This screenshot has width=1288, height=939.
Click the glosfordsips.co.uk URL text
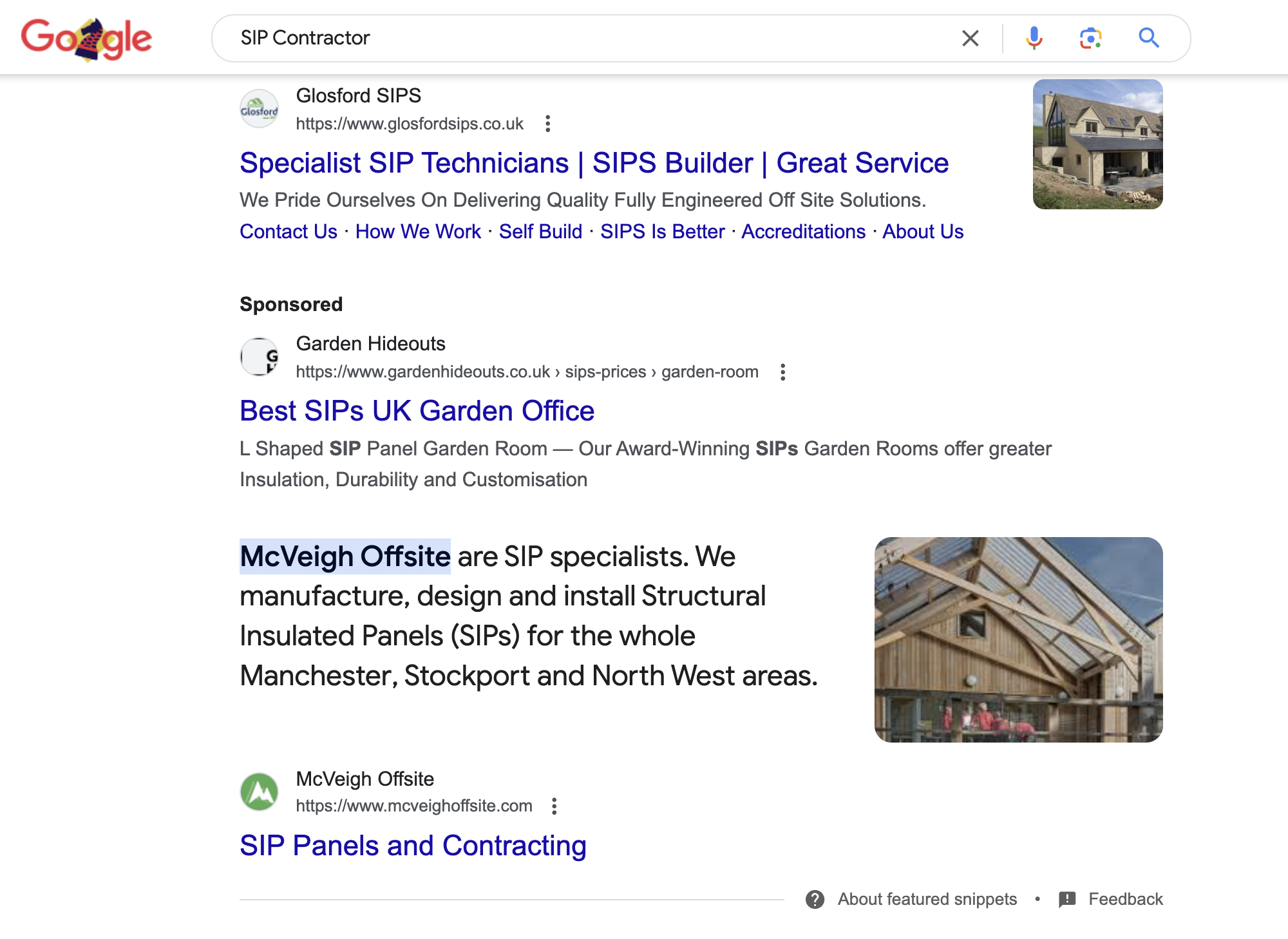point(410,124)
